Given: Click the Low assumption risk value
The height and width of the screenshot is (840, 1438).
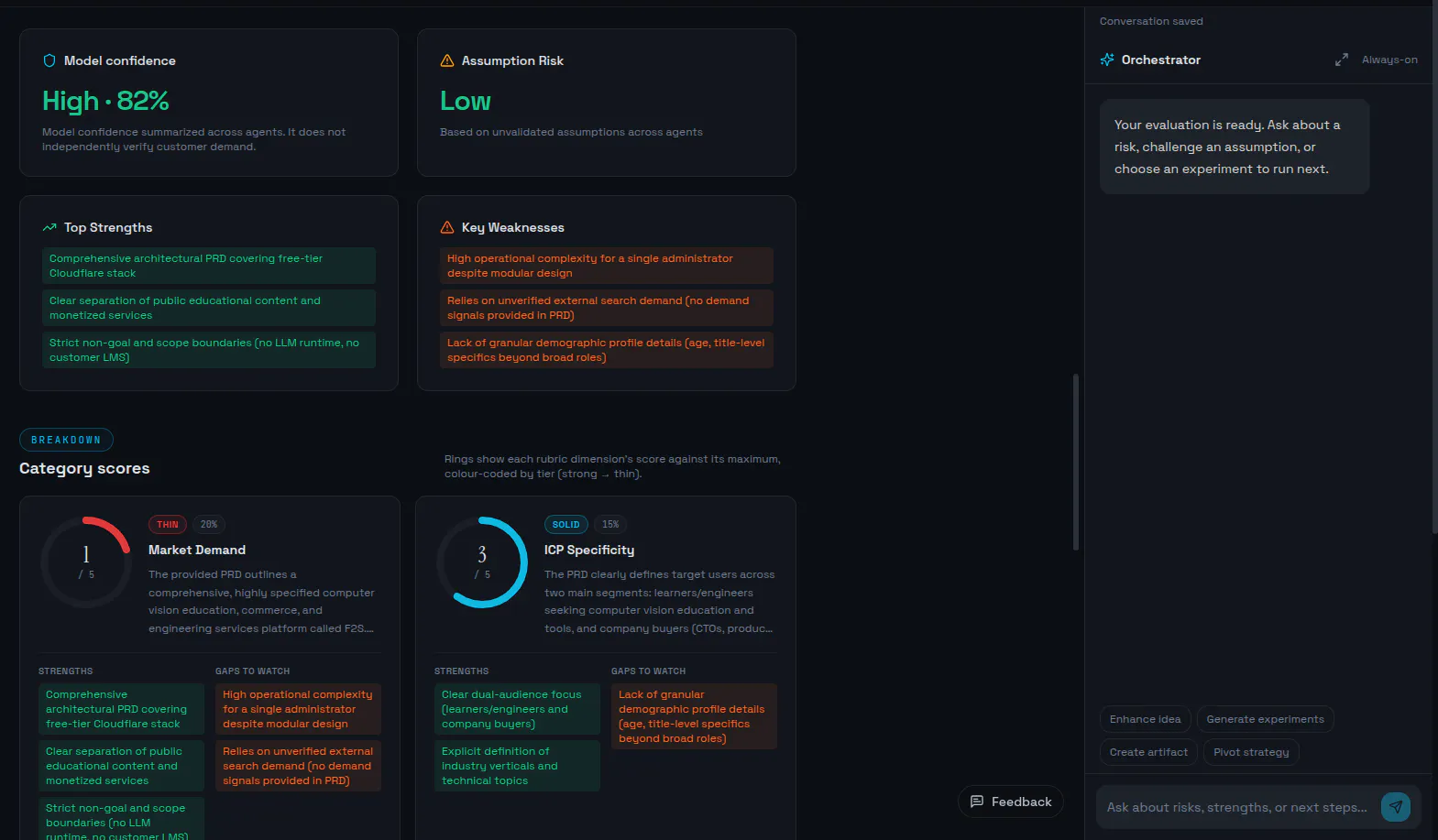Looking at the screenshot, I should pyautogui.click(x=466, y=101).
